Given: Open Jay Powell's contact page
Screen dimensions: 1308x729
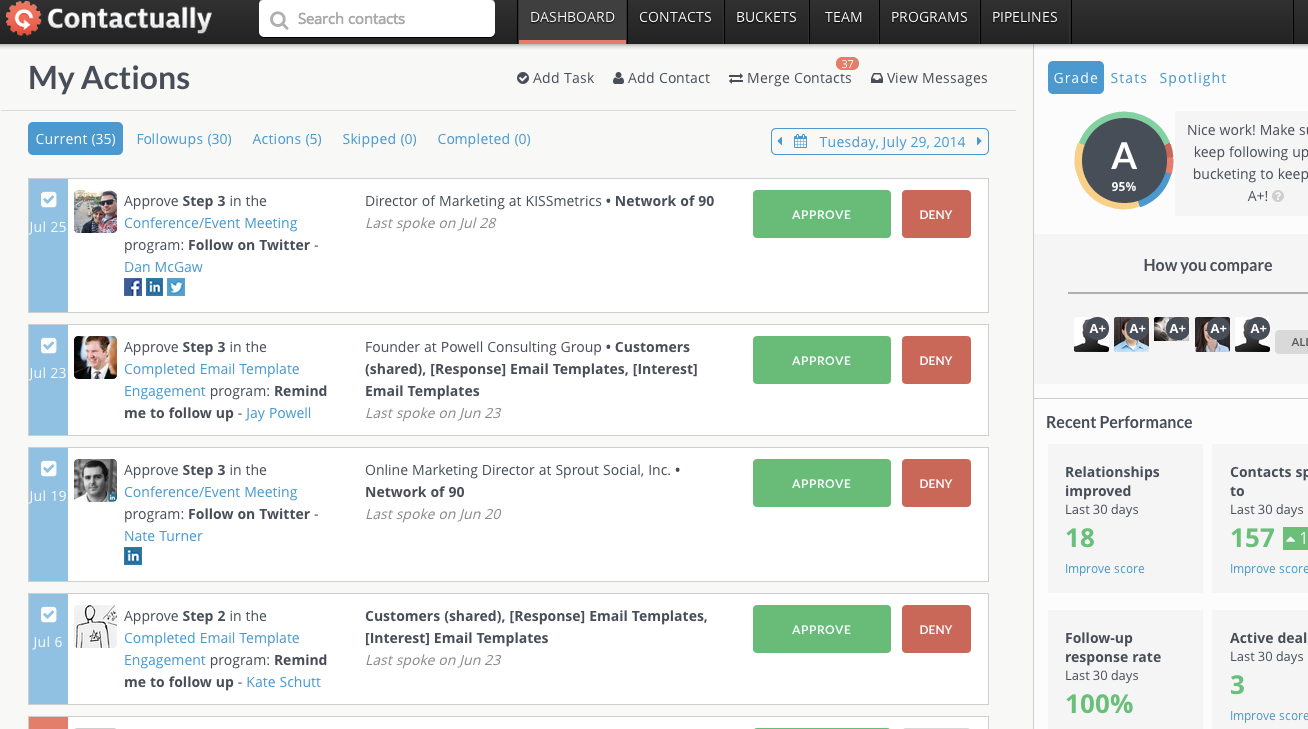Looking at the screenshot, I should [x=278, y=412].
